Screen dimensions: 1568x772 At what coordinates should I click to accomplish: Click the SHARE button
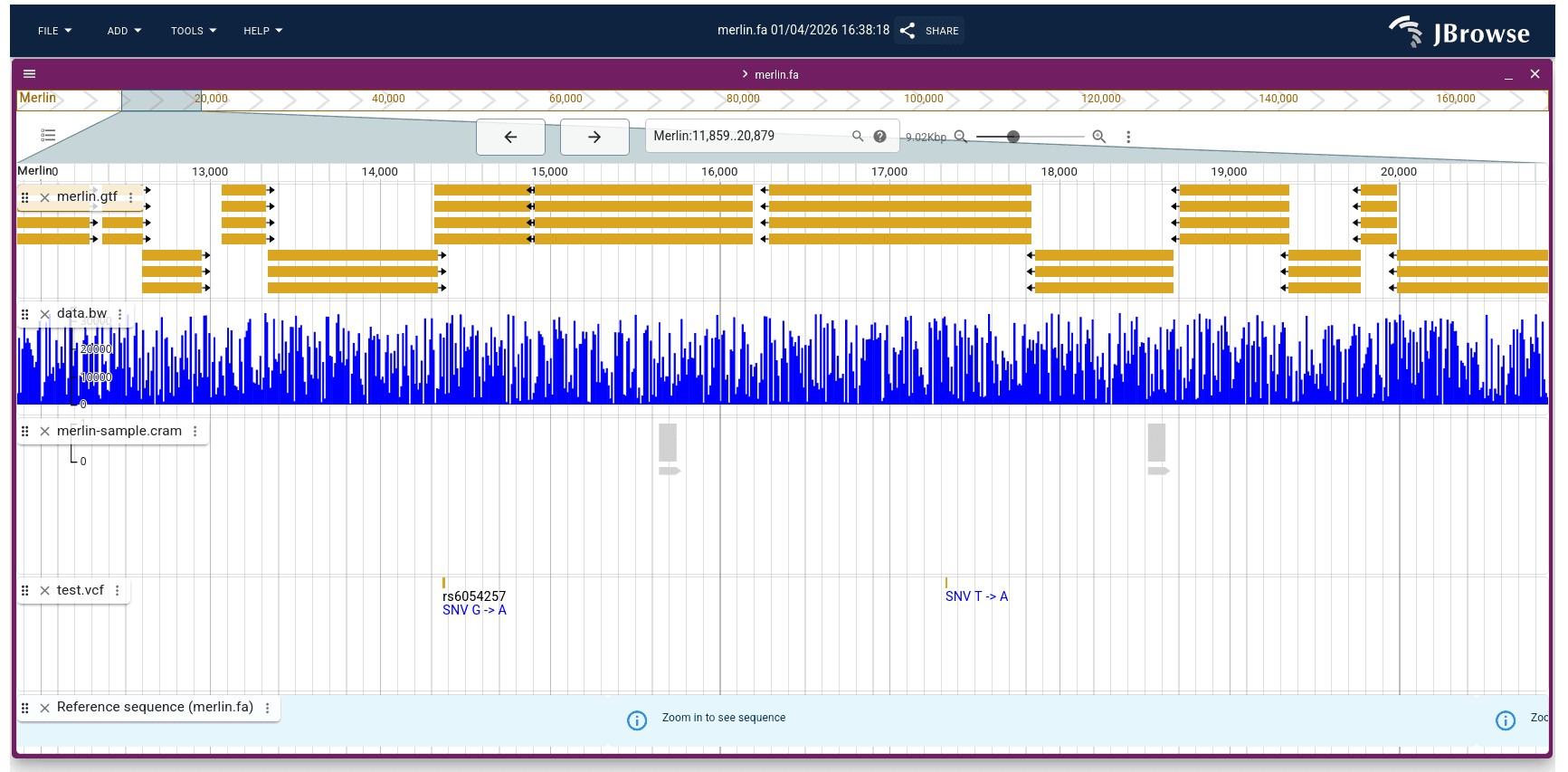[929, 31]
